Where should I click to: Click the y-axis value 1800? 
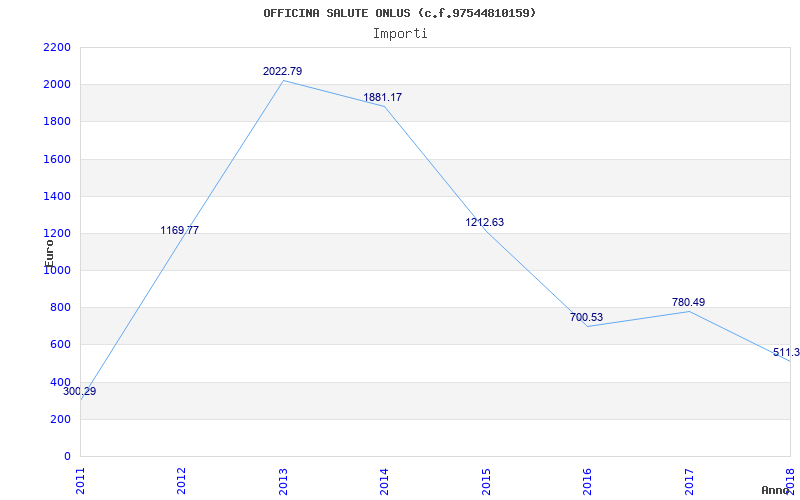57,122
